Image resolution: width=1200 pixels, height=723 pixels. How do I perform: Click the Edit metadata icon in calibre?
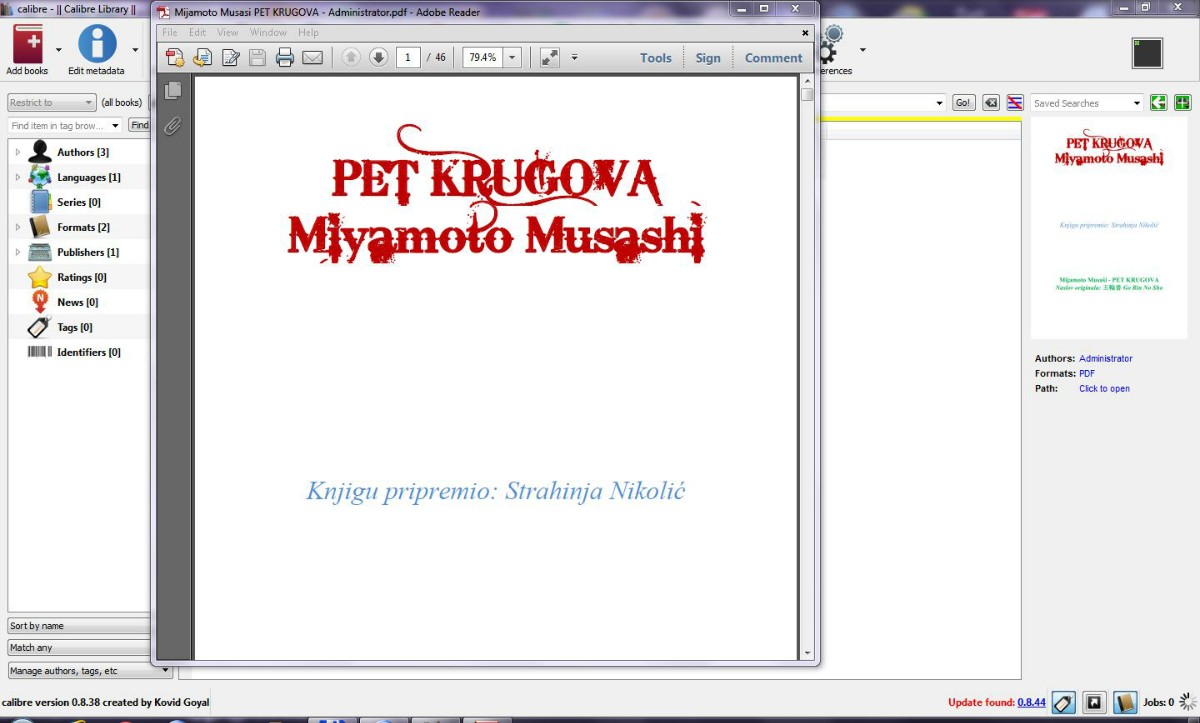[x=97, y=44]
